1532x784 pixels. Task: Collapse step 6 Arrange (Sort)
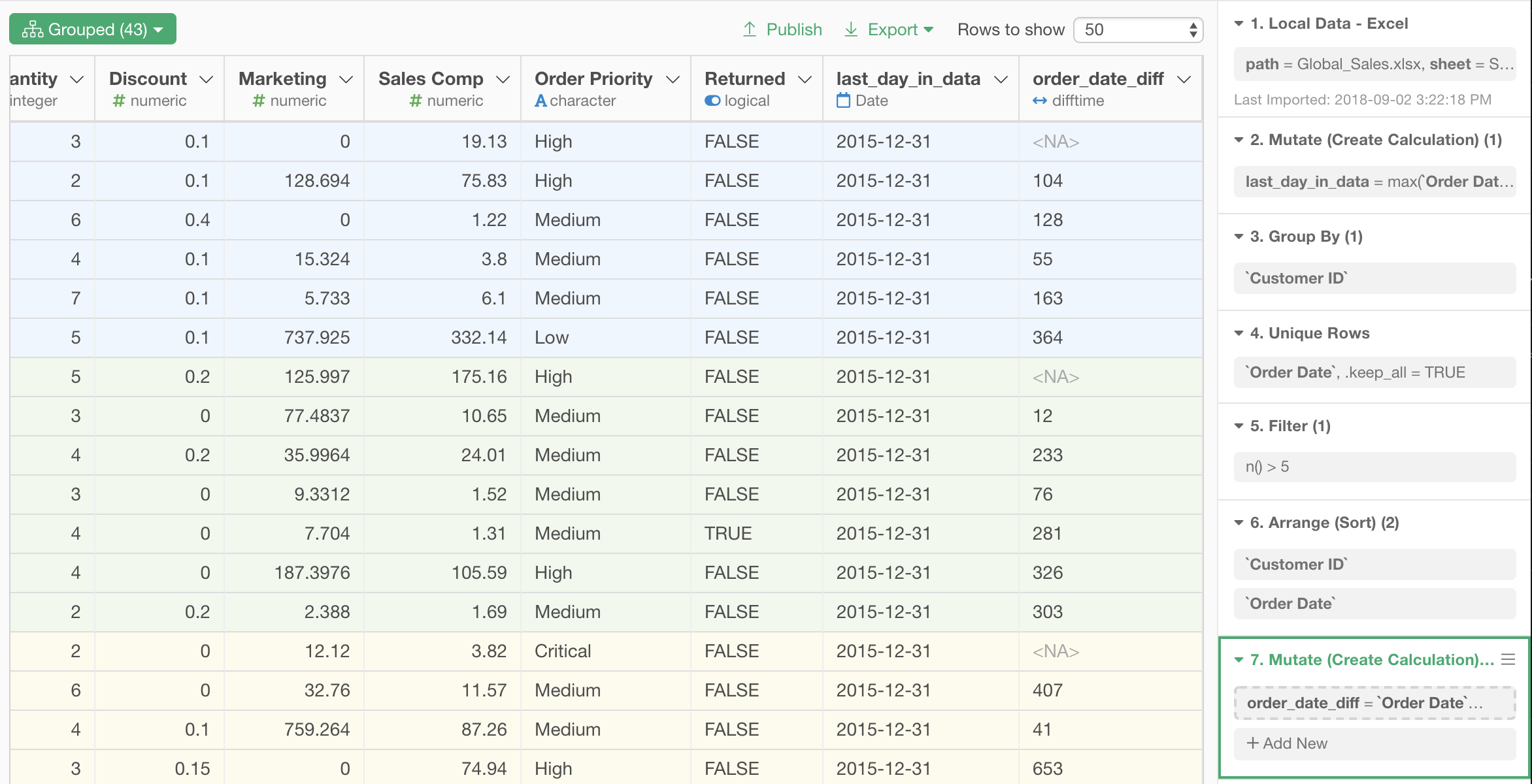coord(1239,523)
